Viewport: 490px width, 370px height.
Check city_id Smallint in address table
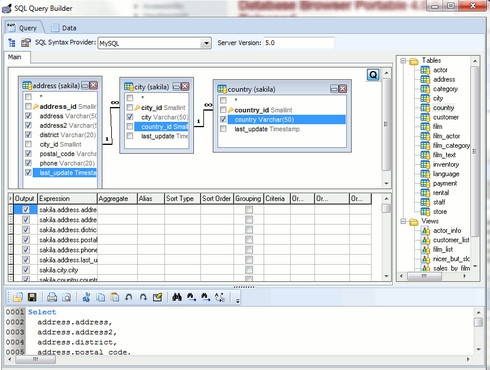click(x=28, y=144)
